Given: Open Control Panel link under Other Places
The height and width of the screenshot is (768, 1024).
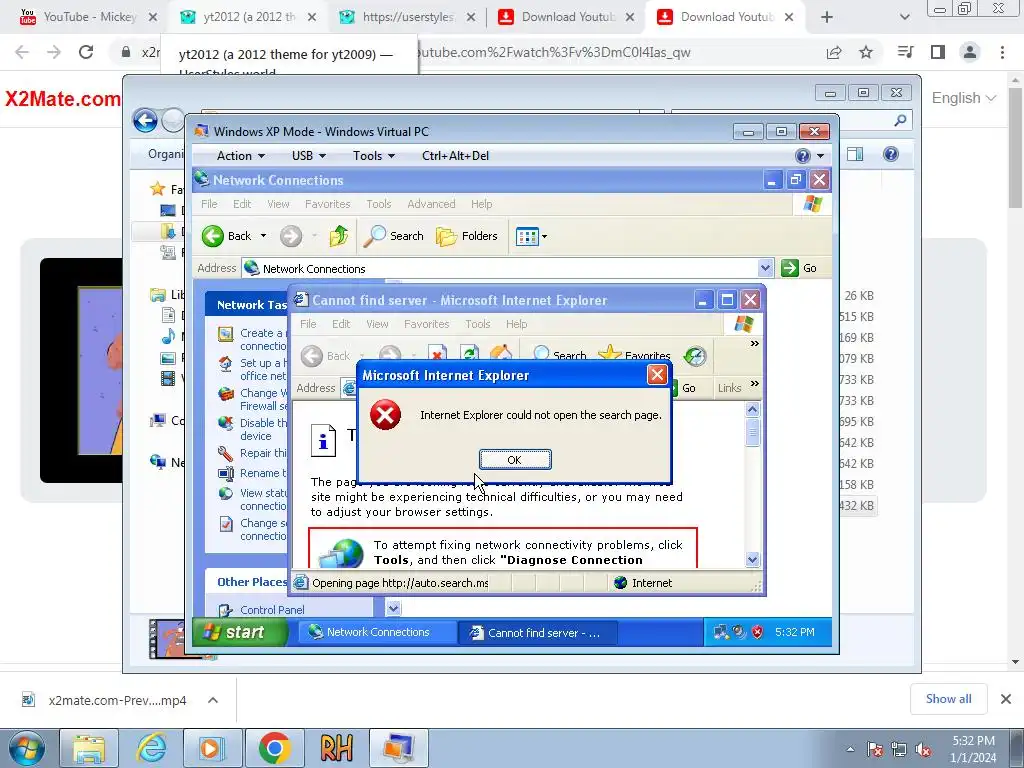Looking at the screenshot, I should [x=272, y=610].
